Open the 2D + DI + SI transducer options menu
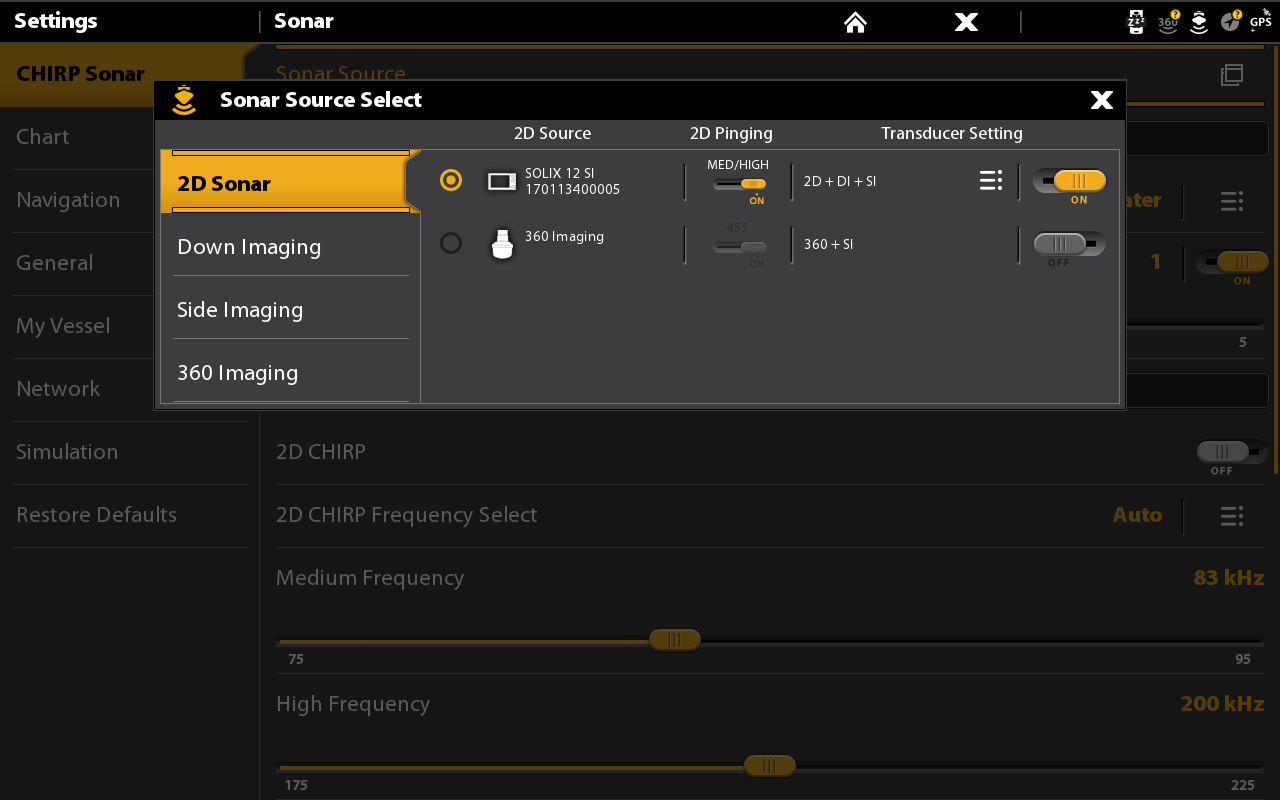The image size is (1280, 800). pos(990,180)
